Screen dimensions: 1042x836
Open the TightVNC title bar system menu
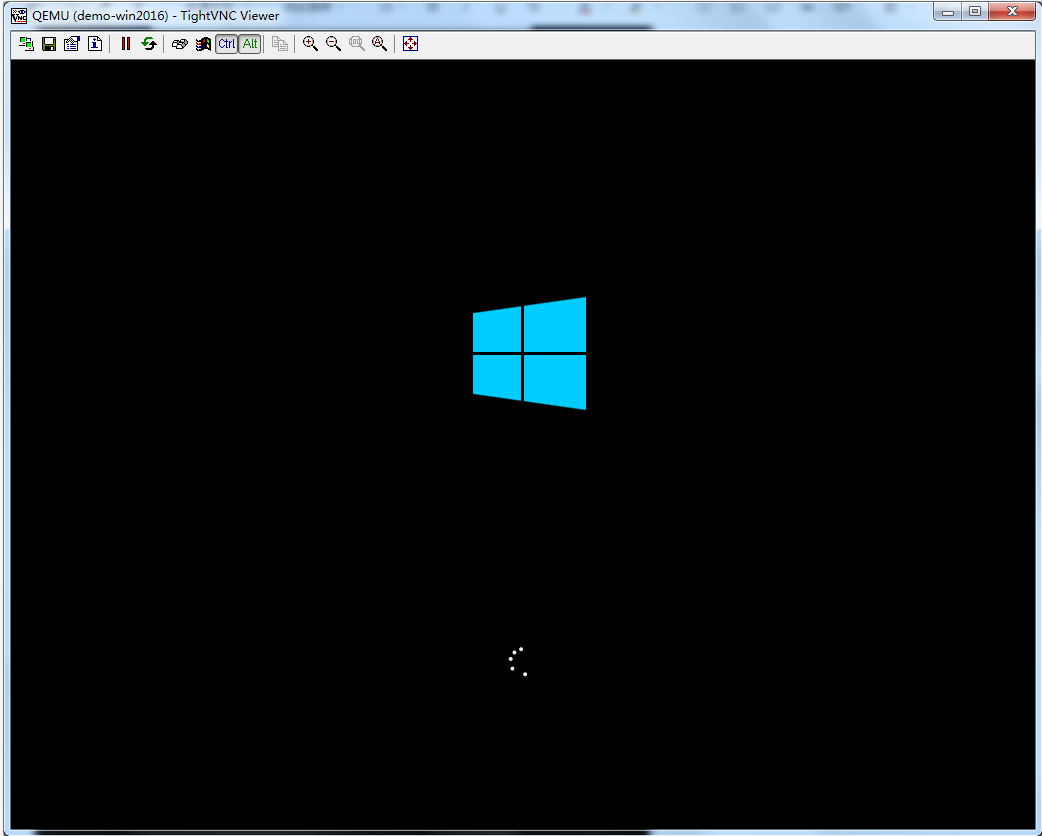(x=19, y=15)
